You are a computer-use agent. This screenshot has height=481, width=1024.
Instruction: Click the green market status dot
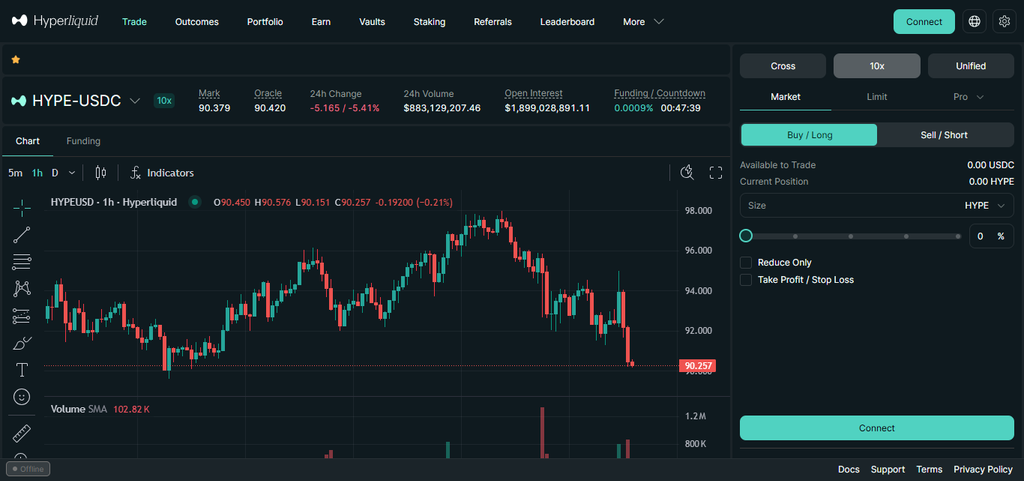(x=194, y=202)
